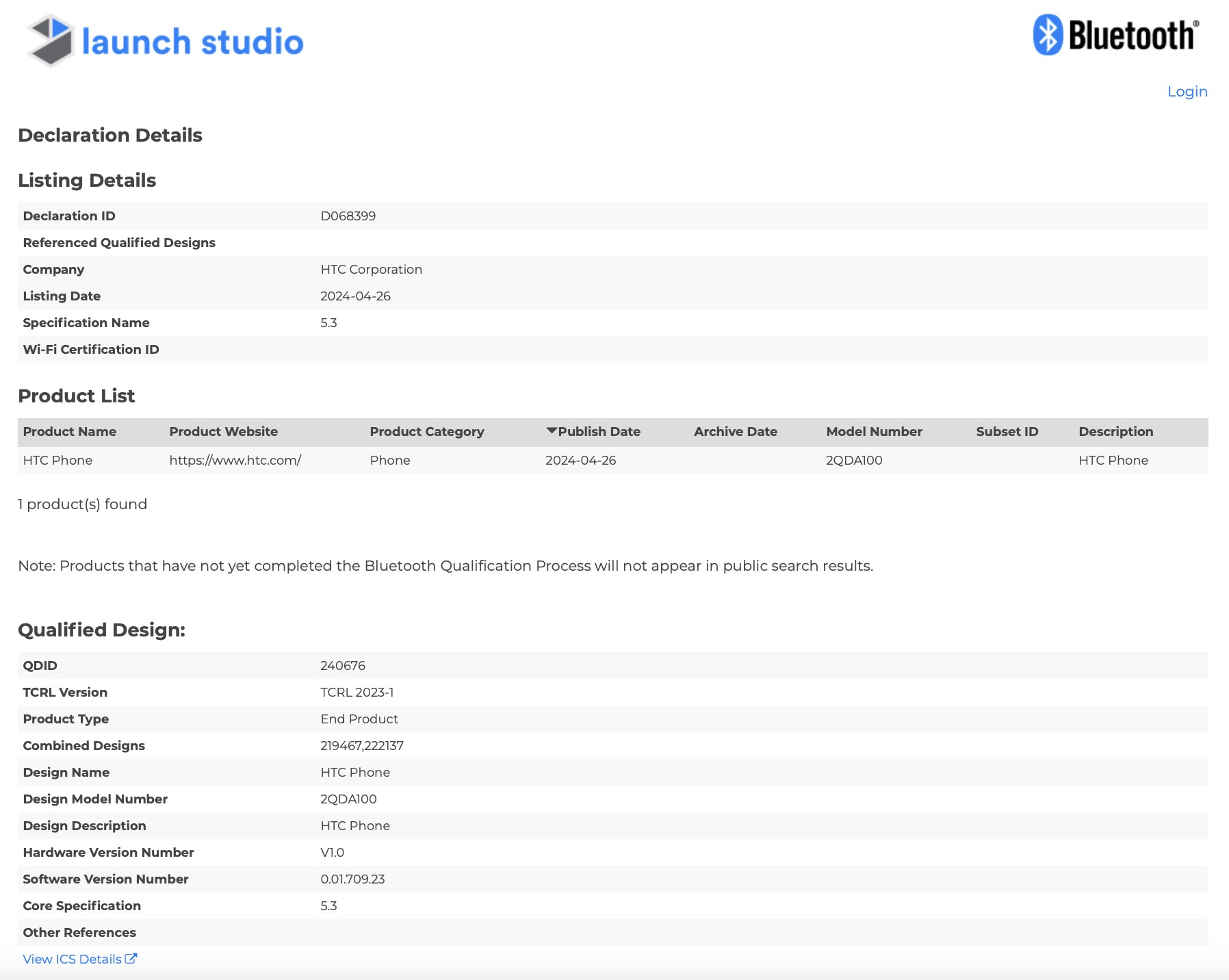Viewport: 1229px width, 980px height.
Task: Click the Wi-Fi Certification ID label
Action: coord(91,349)
